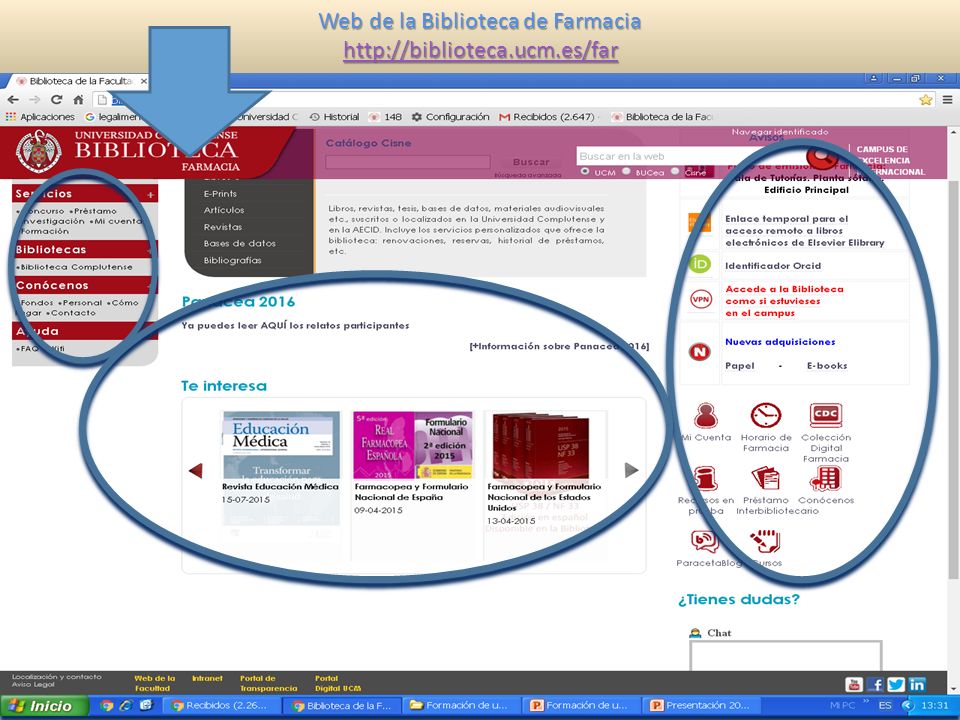Select Bibliografías in the catalog menu
960x720 pixels.
tap(233, 260)
